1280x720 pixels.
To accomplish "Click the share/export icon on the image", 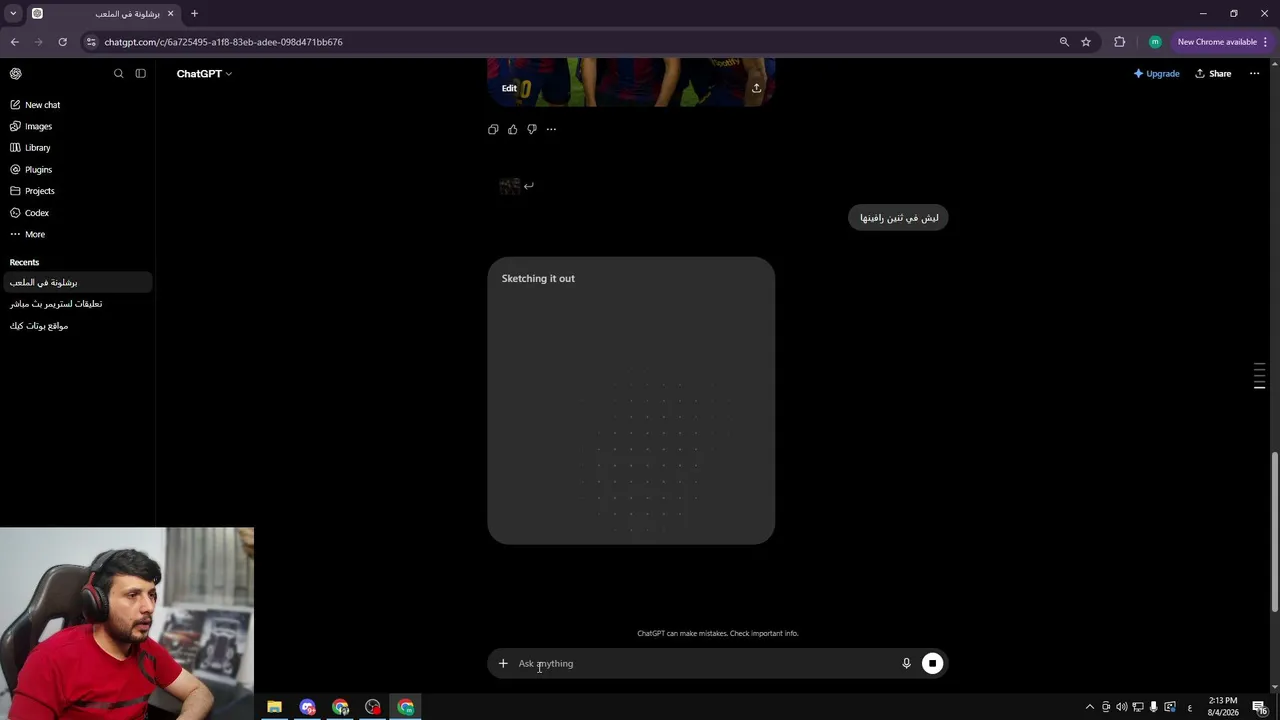I will click(756, 88).
